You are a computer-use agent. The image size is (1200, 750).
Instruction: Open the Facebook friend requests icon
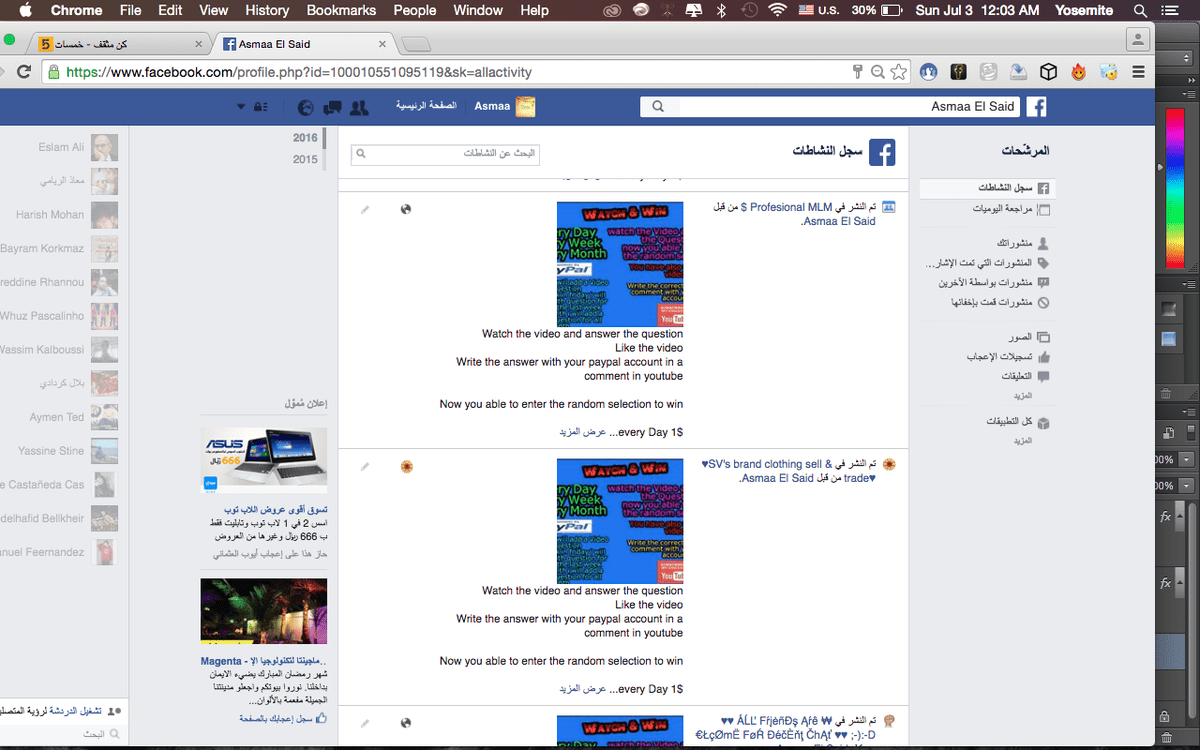[x=360, y=107]
